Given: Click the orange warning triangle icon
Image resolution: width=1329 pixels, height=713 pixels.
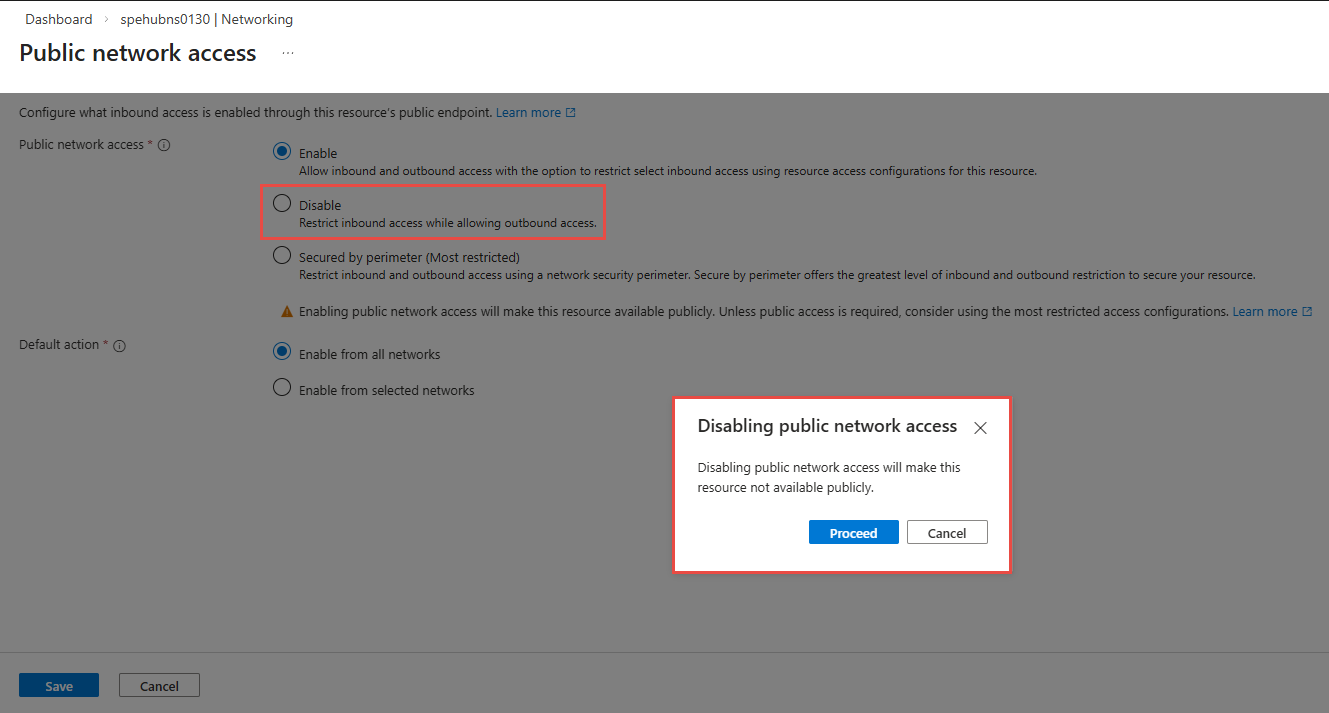Looking at the screenshot, I should pos(287,312).
